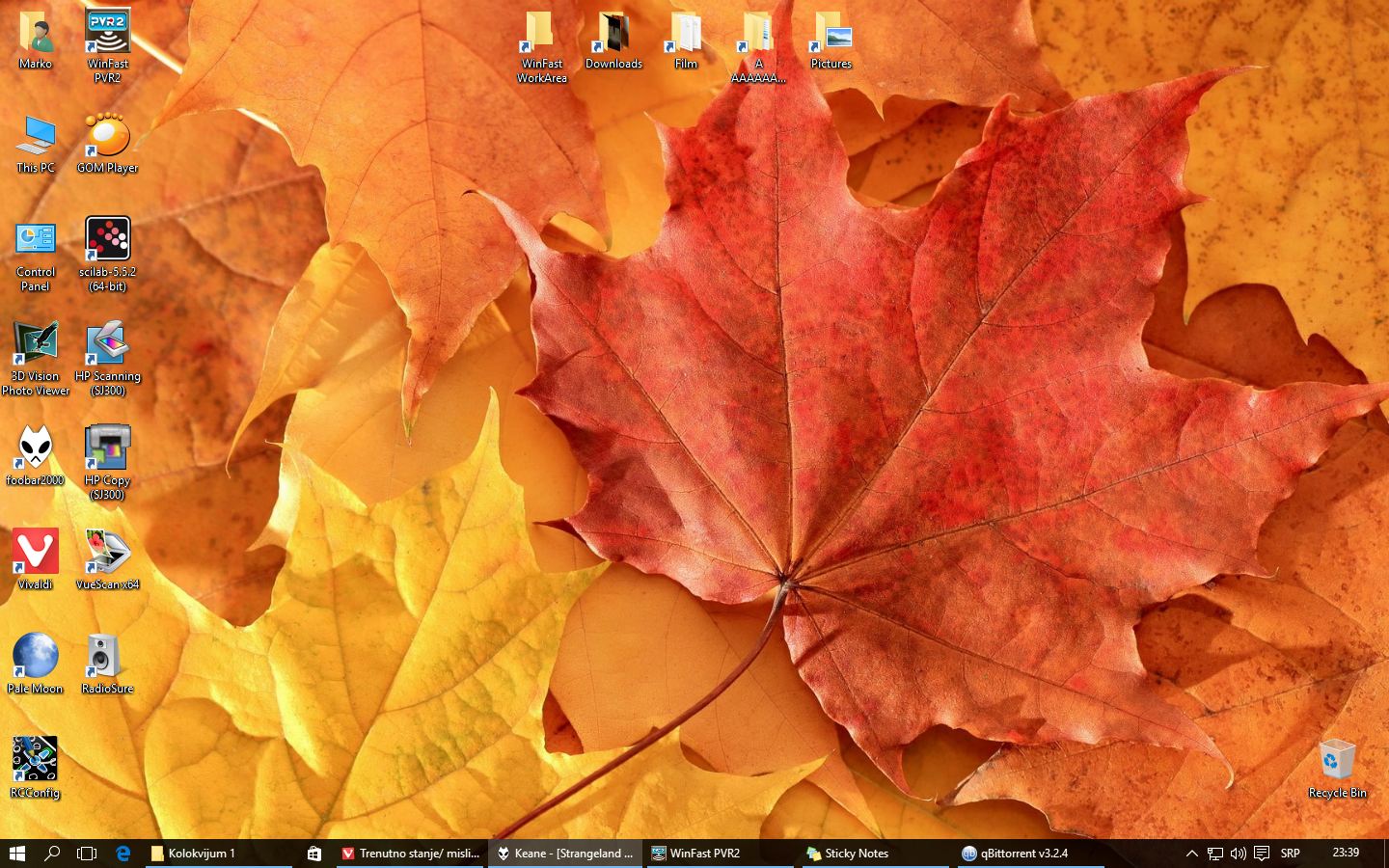The height and width of the screenshot is (868, 1389).
Task: Open the Vivaldi browser desktop shortcut
Action: click(36, 560)
